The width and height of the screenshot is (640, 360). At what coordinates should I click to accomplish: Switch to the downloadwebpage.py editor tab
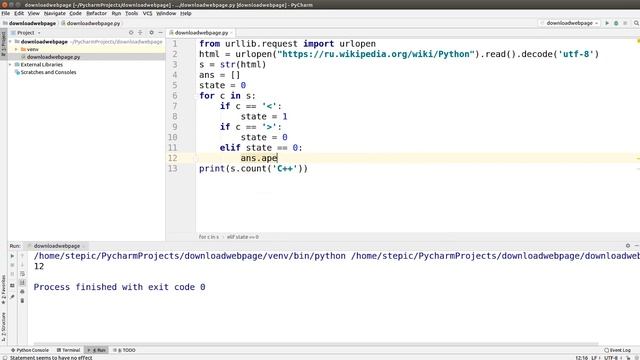point(200,33)
